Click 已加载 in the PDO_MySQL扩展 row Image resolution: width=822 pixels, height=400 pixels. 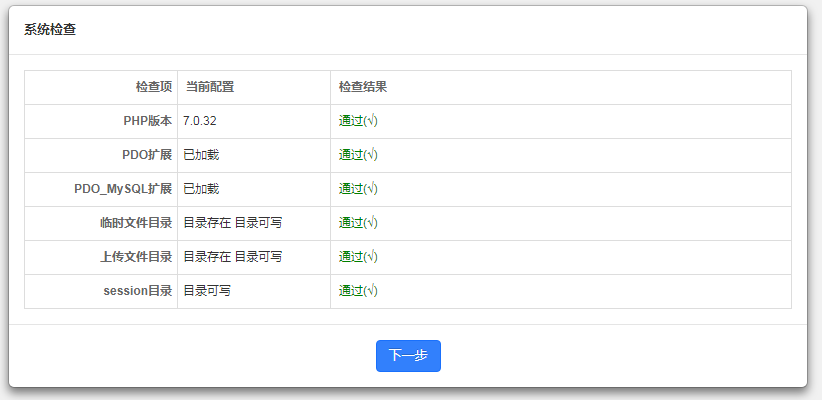point(201,189)
